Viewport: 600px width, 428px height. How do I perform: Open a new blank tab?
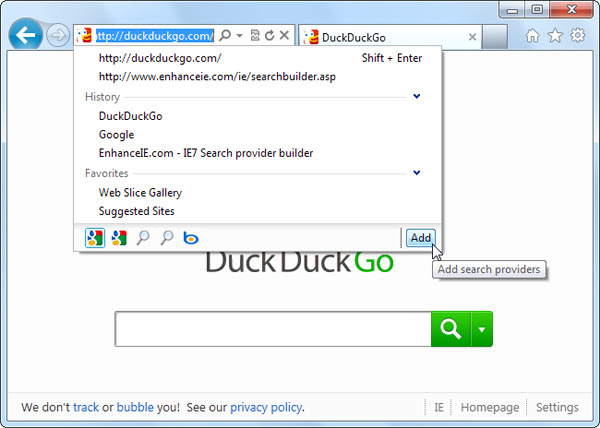point(494,37)
